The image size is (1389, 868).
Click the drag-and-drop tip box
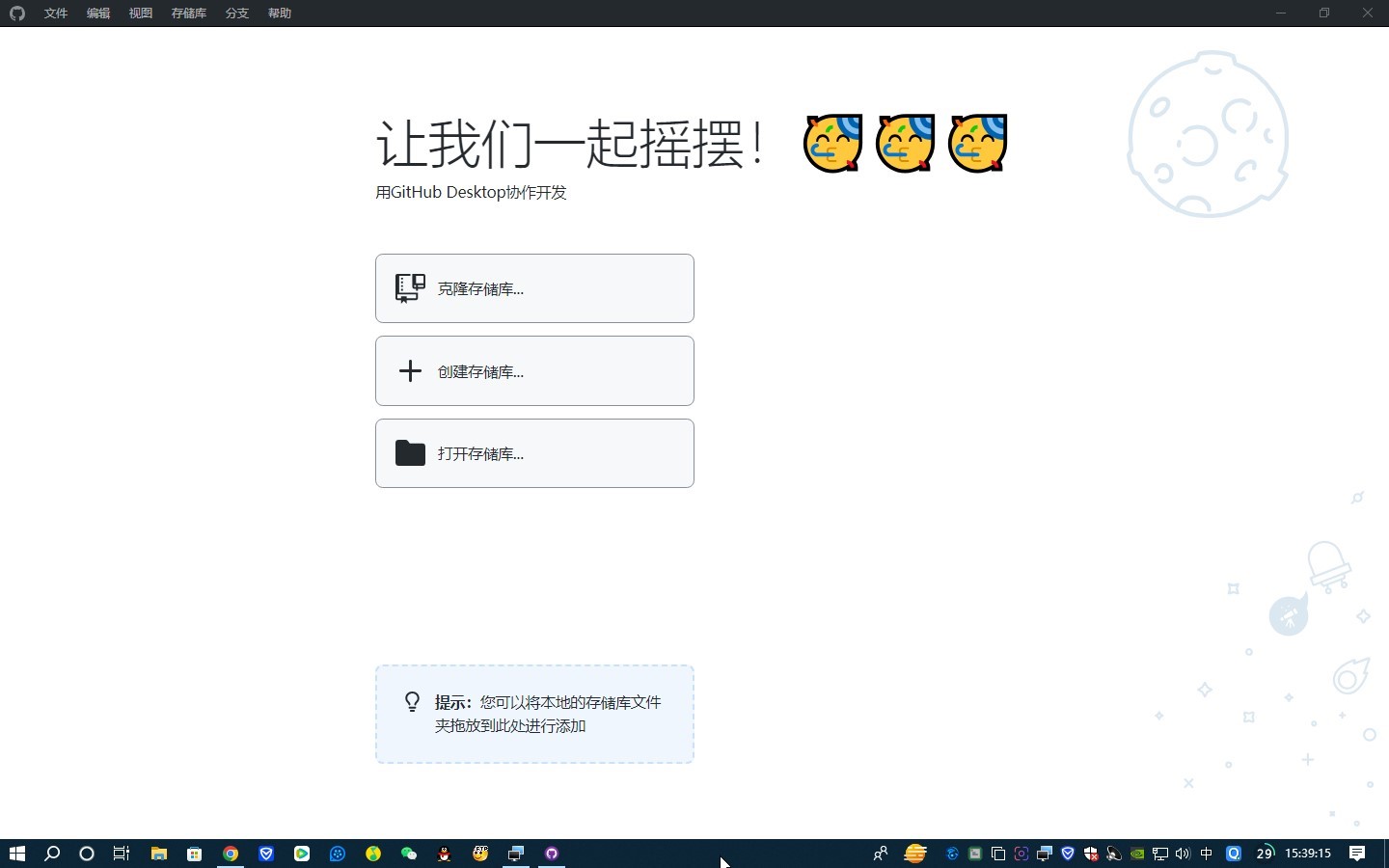click(534, 715)
